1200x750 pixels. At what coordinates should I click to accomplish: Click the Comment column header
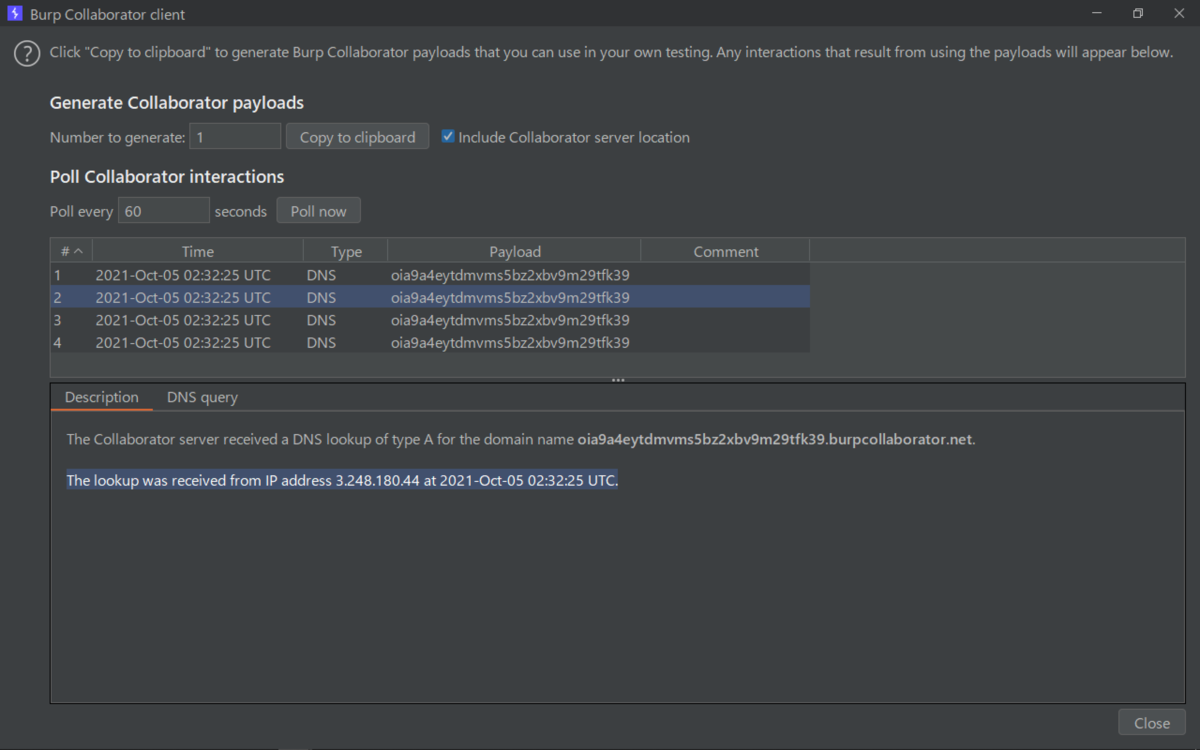pos(726,251)
